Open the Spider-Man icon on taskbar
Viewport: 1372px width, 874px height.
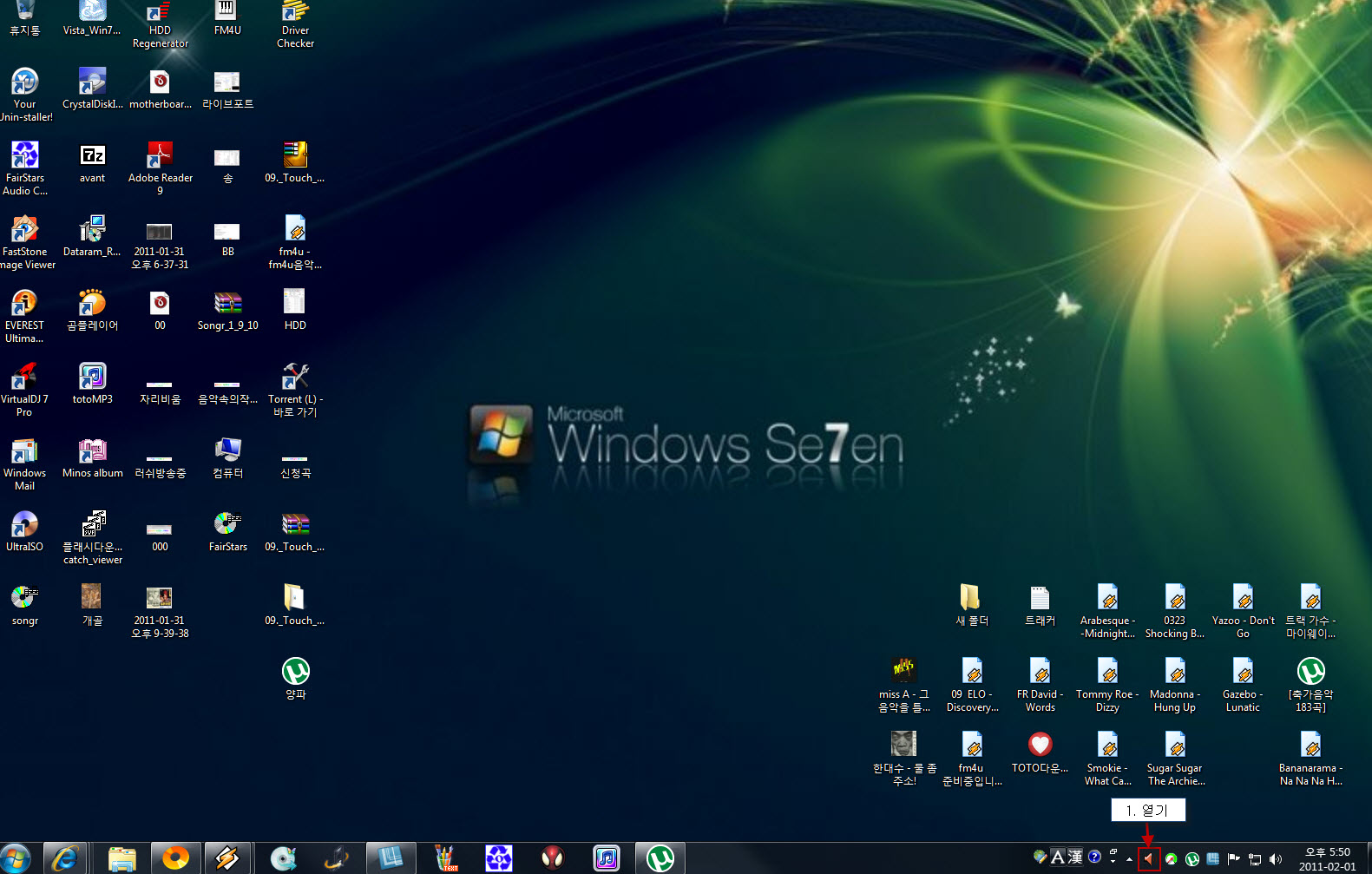[x=552, y=858]
